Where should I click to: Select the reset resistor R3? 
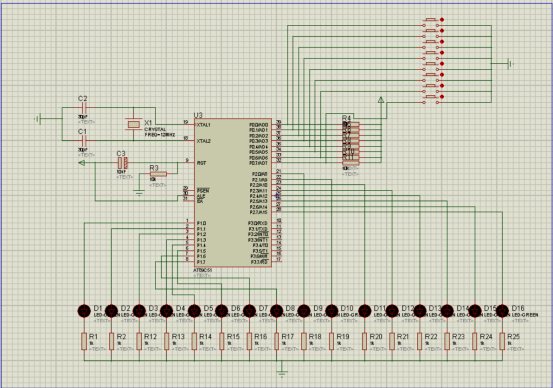pyautogui.click(x=158, y=174)
